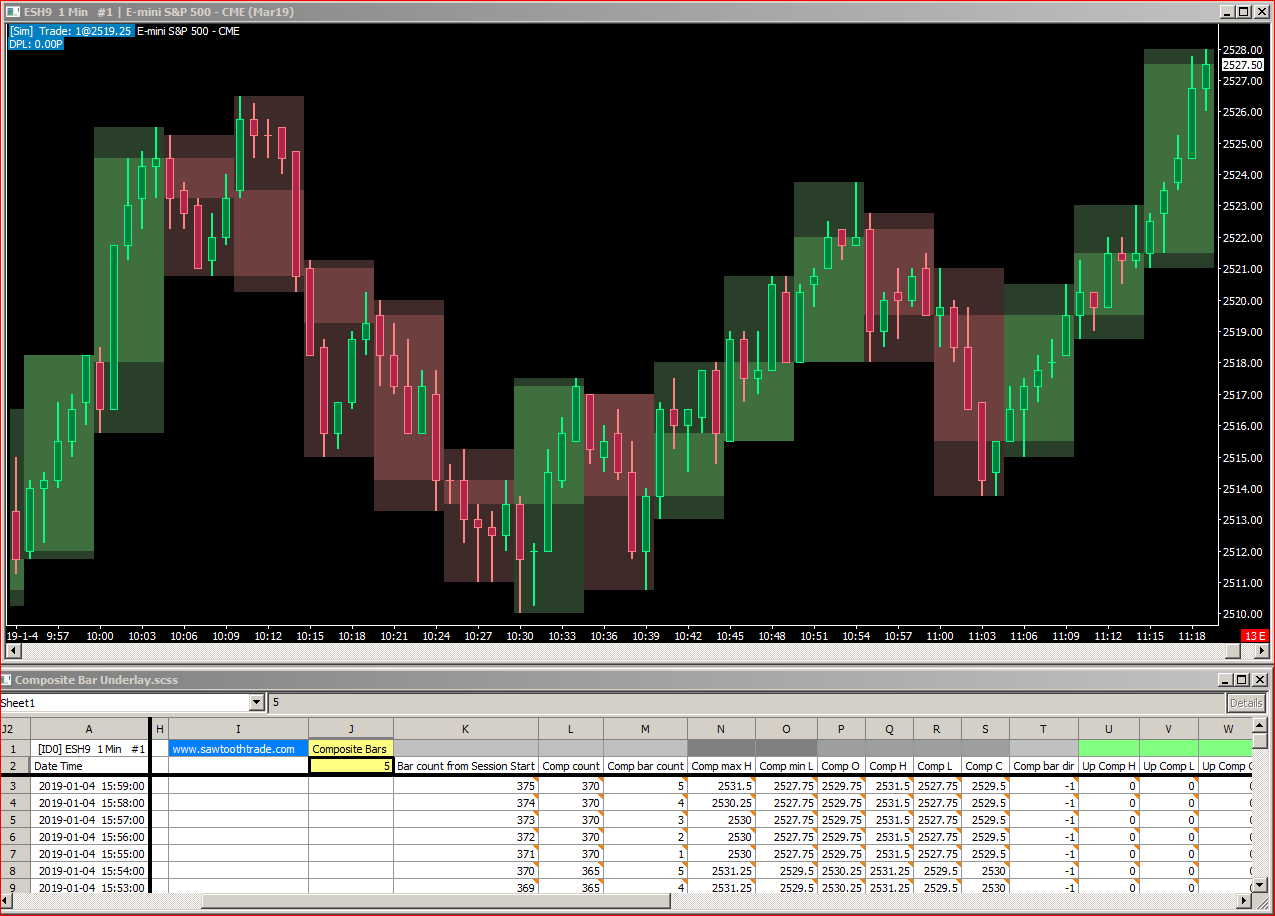This screenshot has height=916, width=1275.
Task: Click bar count cell showing 372
Action: click(466, 836)
